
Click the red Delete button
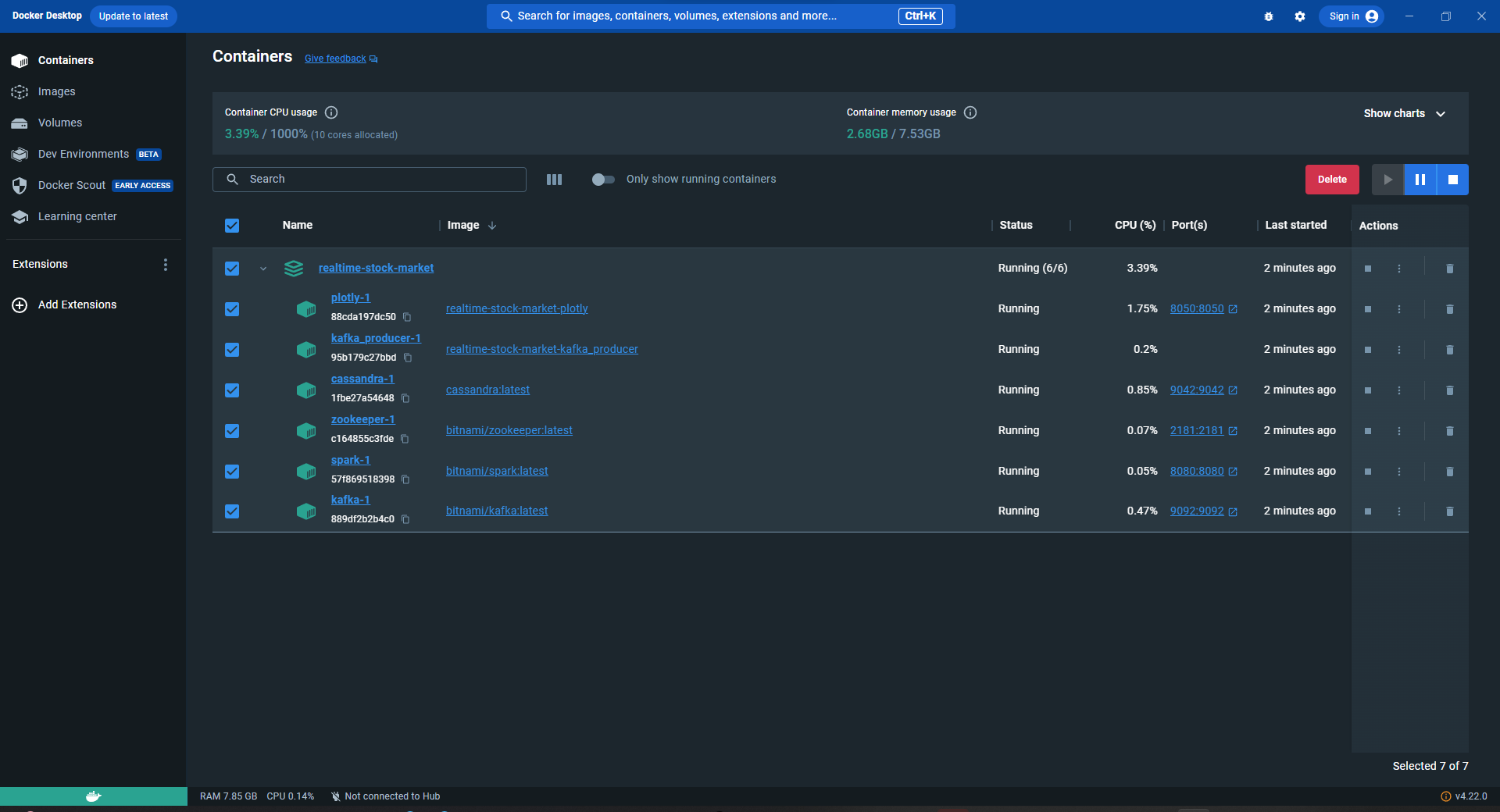click(1332, 180)
